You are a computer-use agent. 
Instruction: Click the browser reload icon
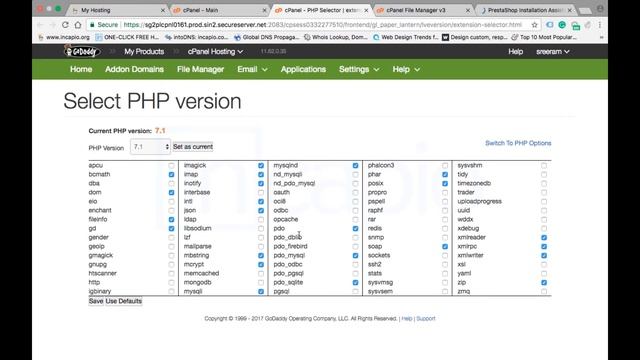[x=65, y=25]
